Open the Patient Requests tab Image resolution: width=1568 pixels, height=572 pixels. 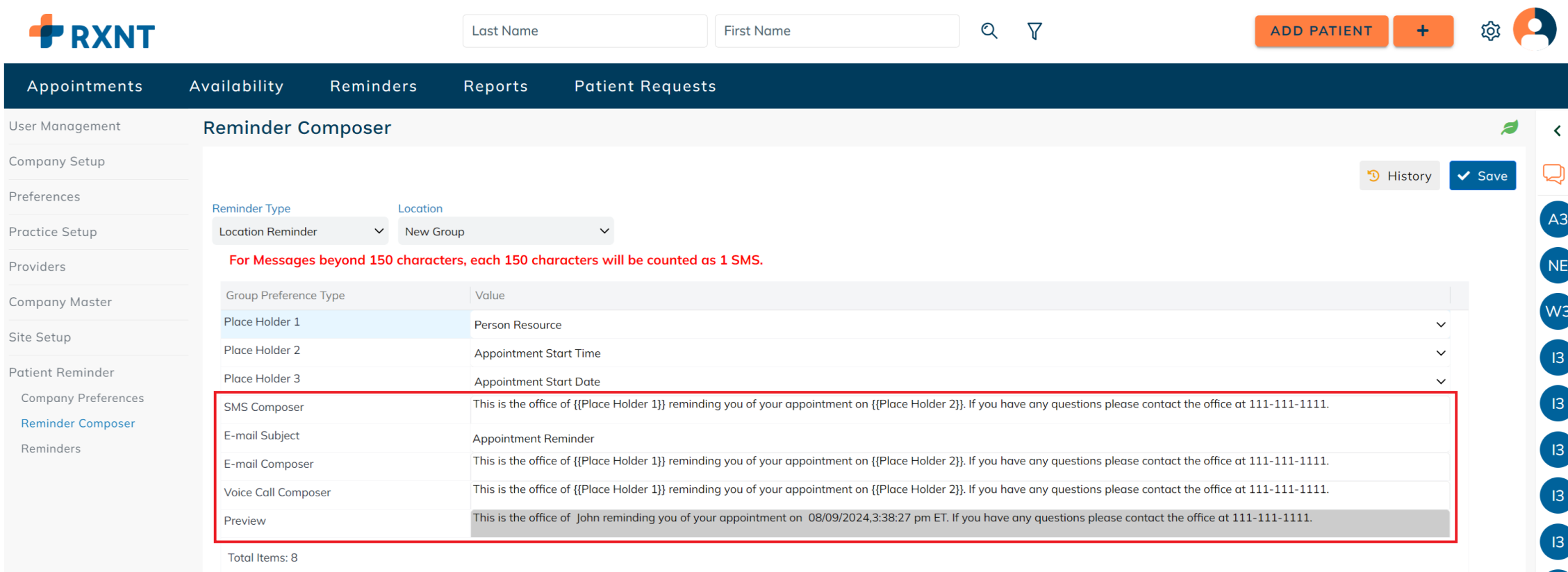click(645, 86)
